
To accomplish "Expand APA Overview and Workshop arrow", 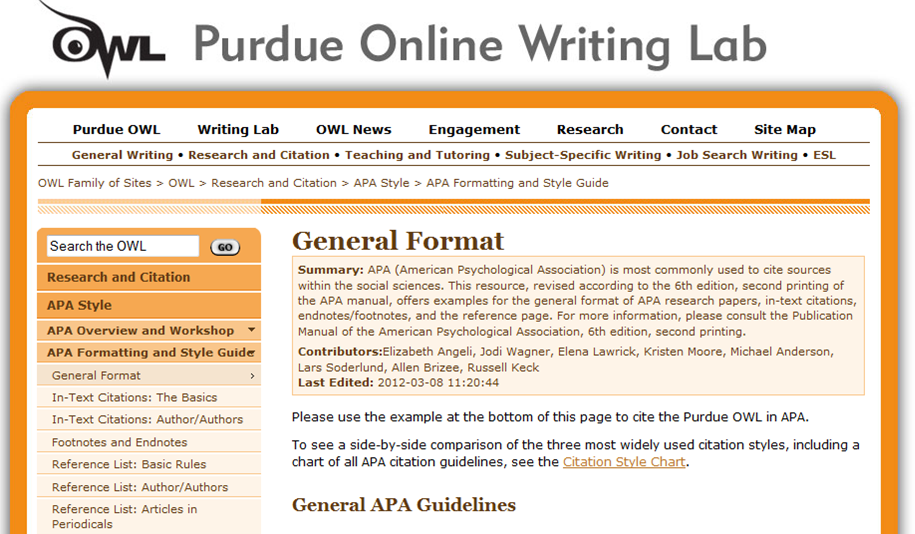I will point(252,330).
